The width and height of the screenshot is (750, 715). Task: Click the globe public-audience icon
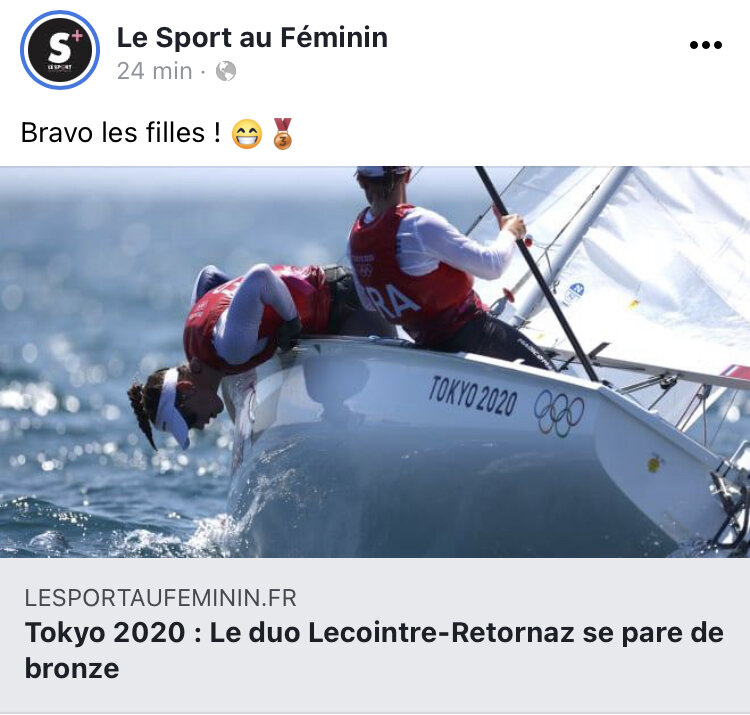click(226, 71)
